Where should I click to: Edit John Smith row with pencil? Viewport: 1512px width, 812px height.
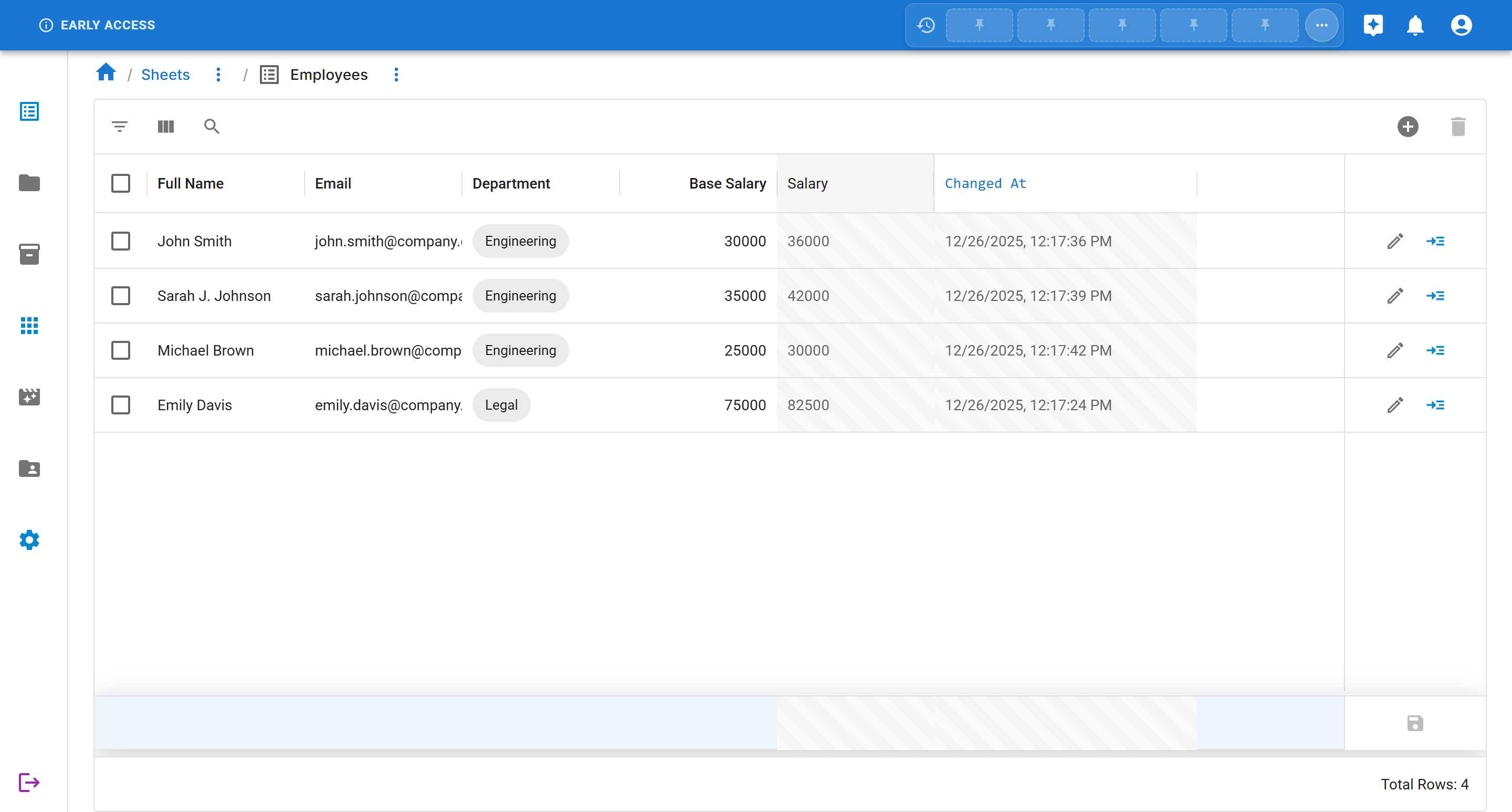click(1395, 241)
